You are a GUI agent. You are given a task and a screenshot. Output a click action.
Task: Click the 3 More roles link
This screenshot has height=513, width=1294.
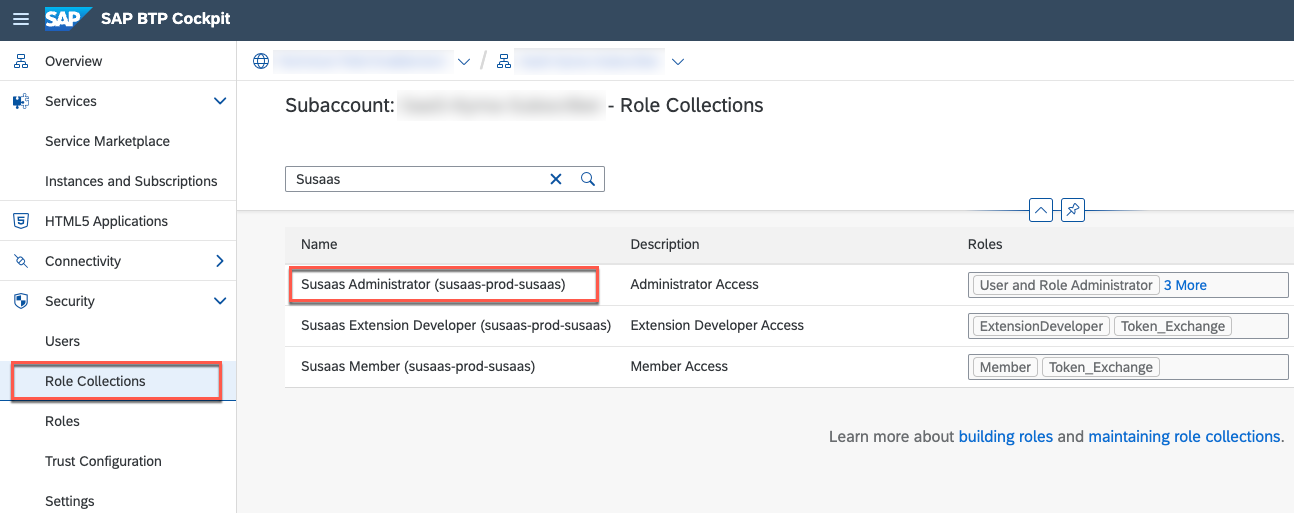[1185, 285]
